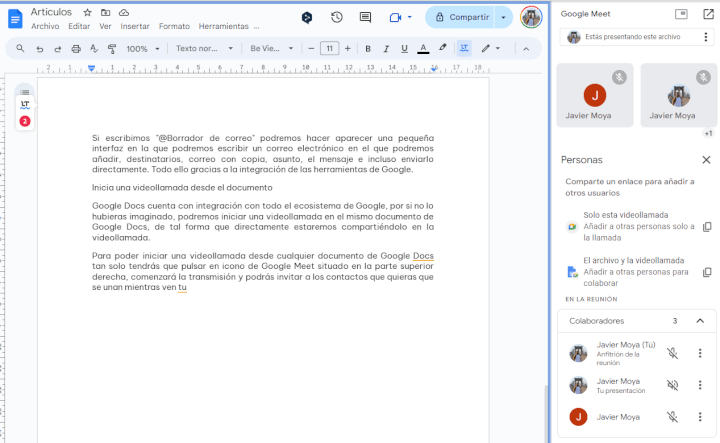720x443 pixels.
Task: Undo the last action
Action: tap(39, 49)
